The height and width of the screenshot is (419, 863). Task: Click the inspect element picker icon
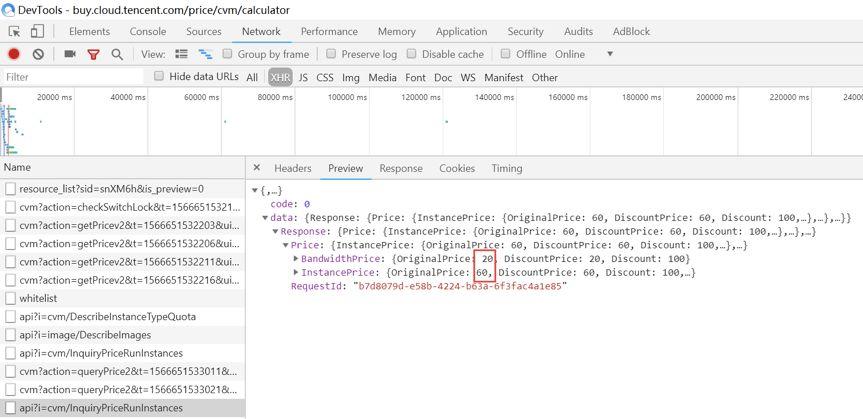(x=14, y=32)
